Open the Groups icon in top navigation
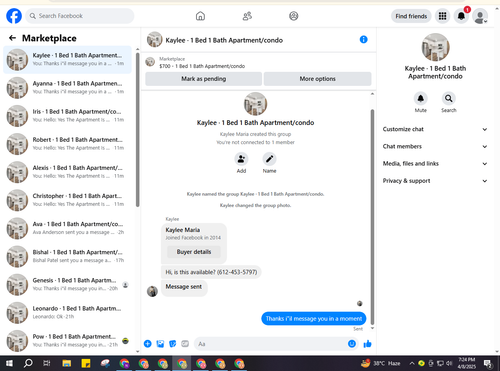This screenshot has width=500, height=371. pos(294,16)
